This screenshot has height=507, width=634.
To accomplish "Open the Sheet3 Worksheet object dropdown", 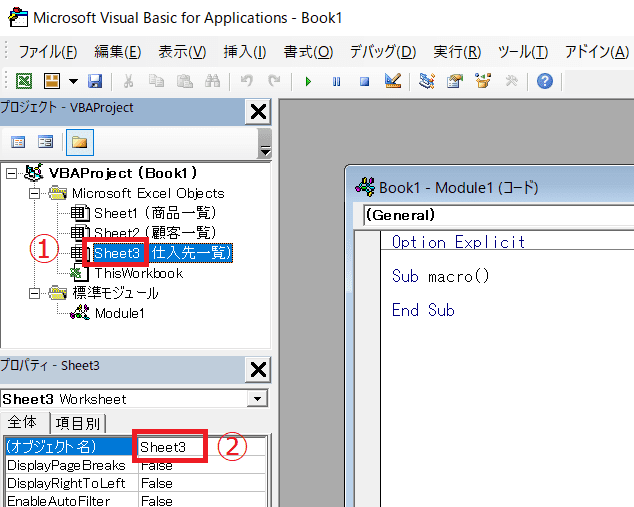I will click(259, 399).
